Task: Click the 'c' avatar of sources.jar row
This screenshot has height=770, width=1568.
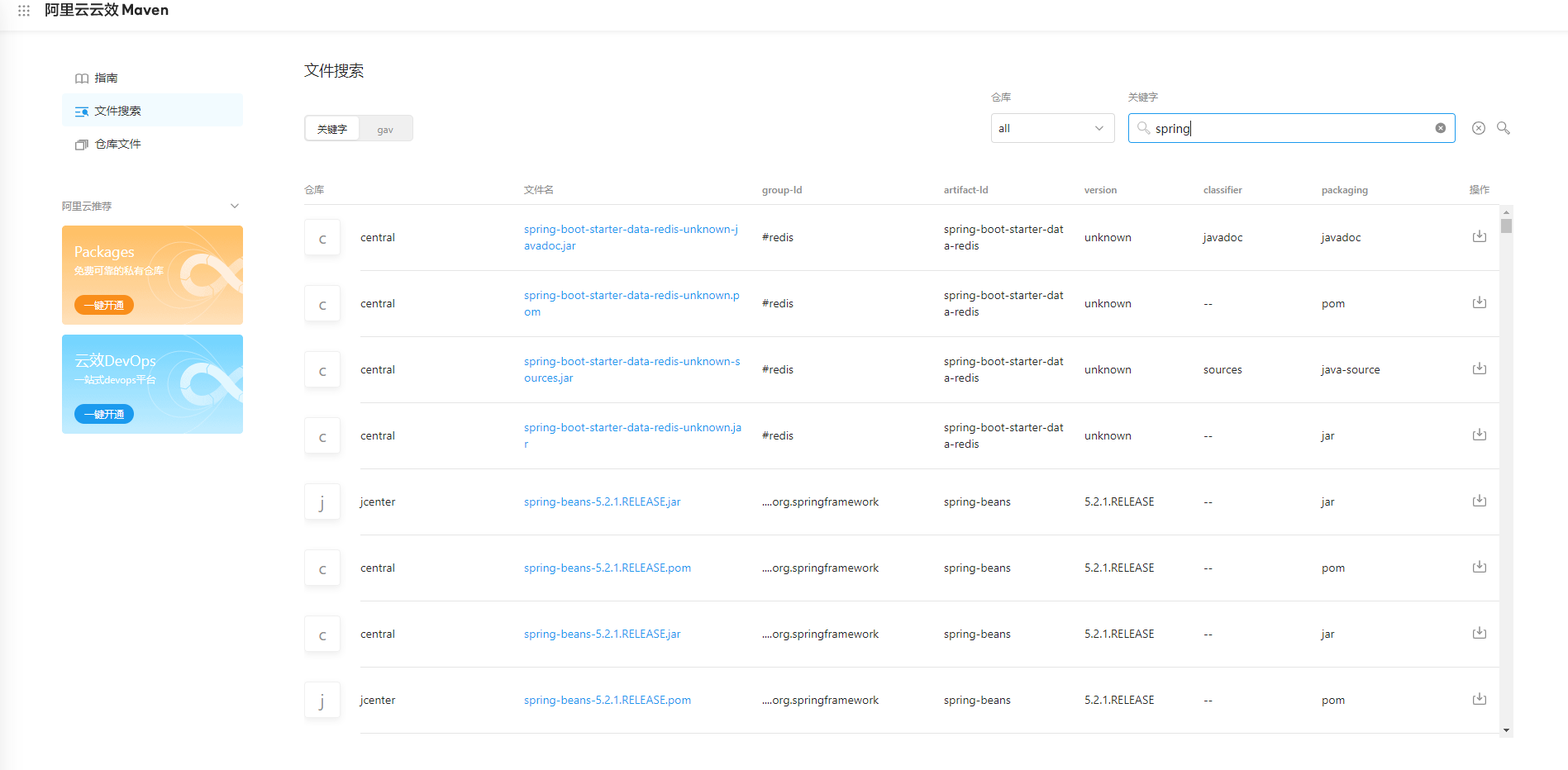Action: (322, 370)
